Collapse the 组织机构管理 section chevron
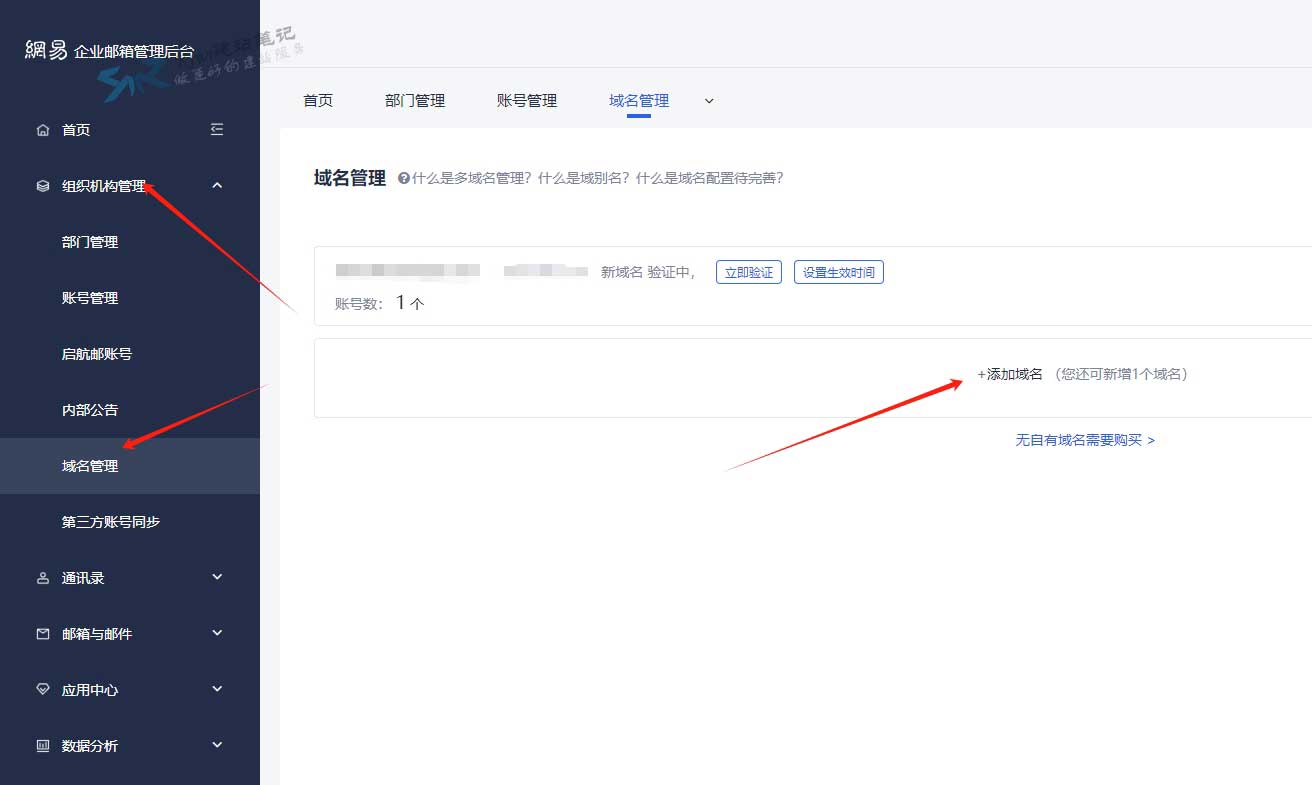The width and height of the screenshot is (1312, 785). pyautogui.click(x=217, y=185)
